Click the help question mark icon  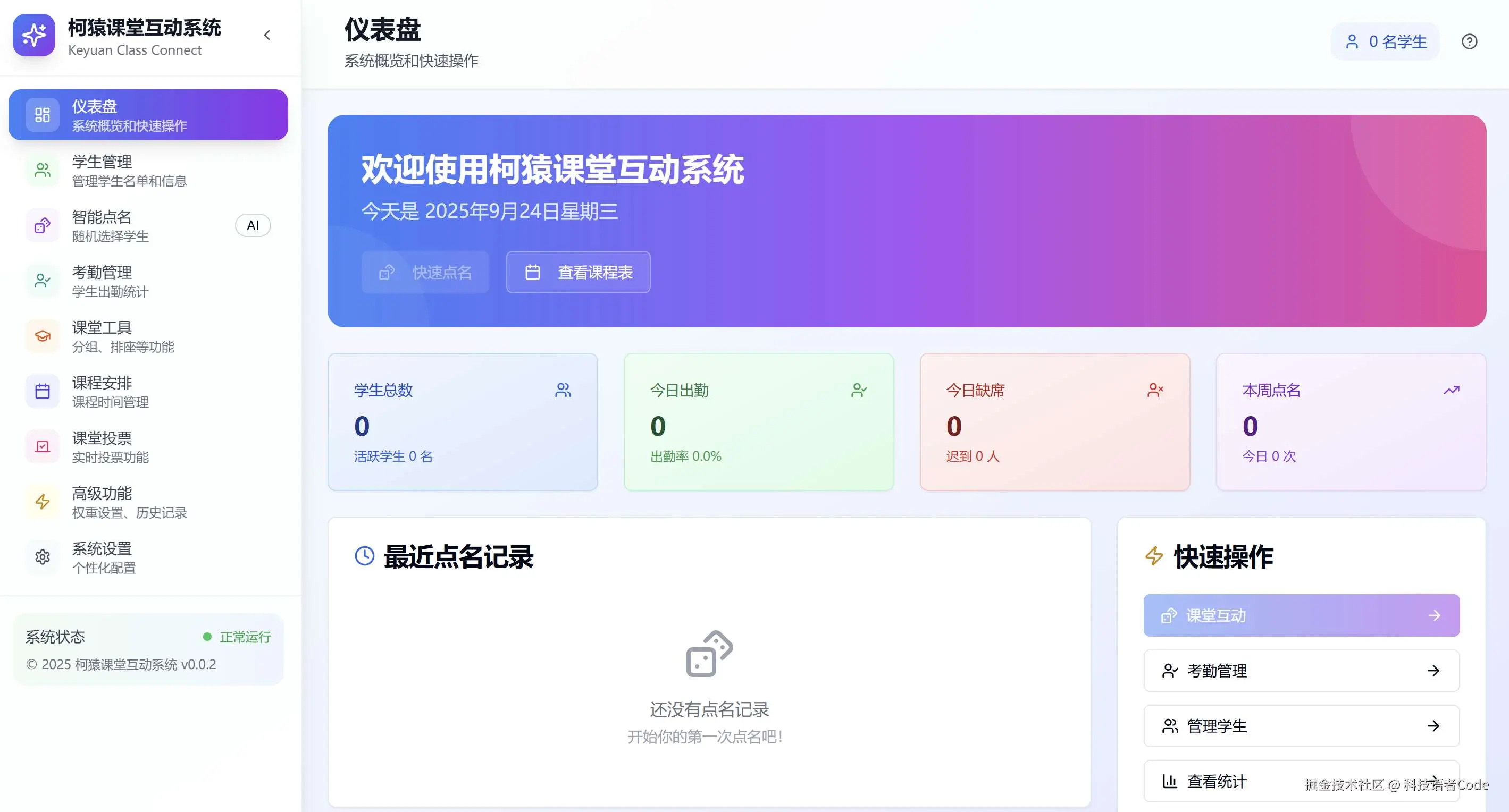1469,41
